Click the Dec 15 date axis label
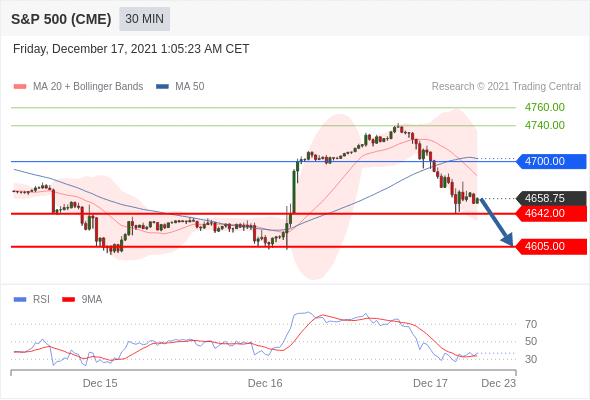The width and height of the screenshot is (590, 400). point(100,383)
